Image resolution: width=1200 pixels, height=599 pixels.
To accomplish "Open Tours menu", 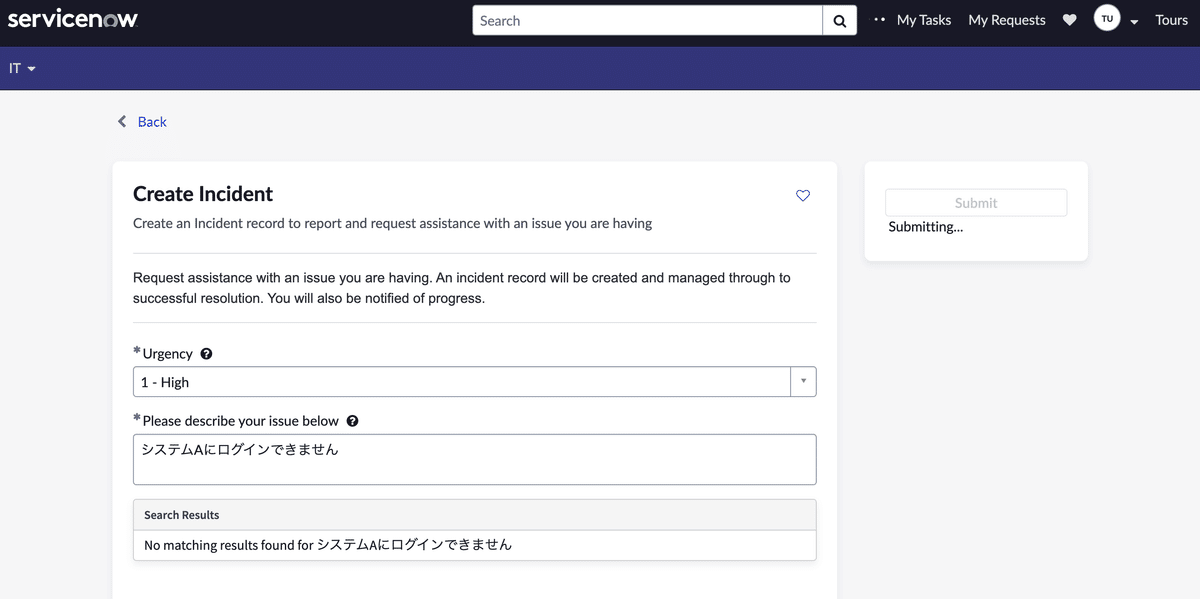I will point(1172,20).
